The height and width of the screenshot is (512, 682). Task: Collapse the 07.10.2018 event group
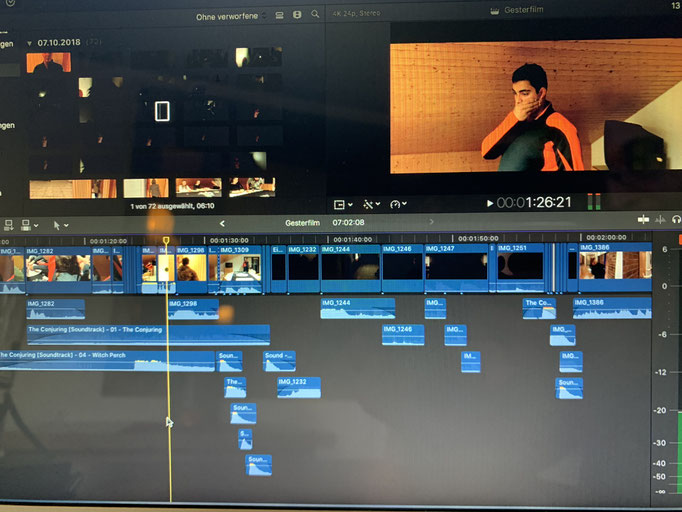29,43
